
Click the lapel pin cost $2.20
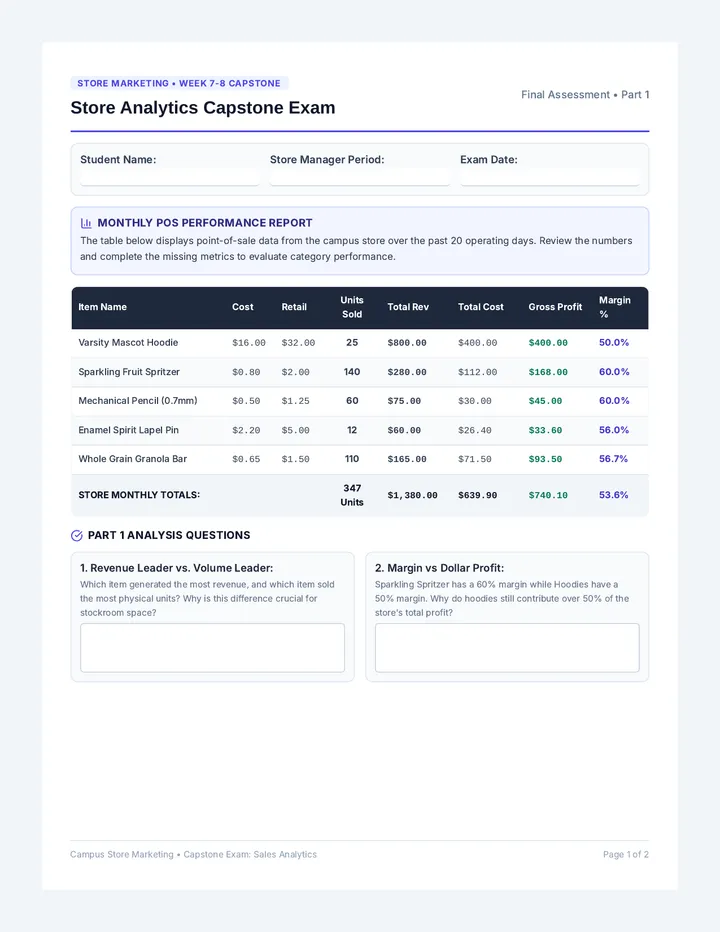coord(246,430)
